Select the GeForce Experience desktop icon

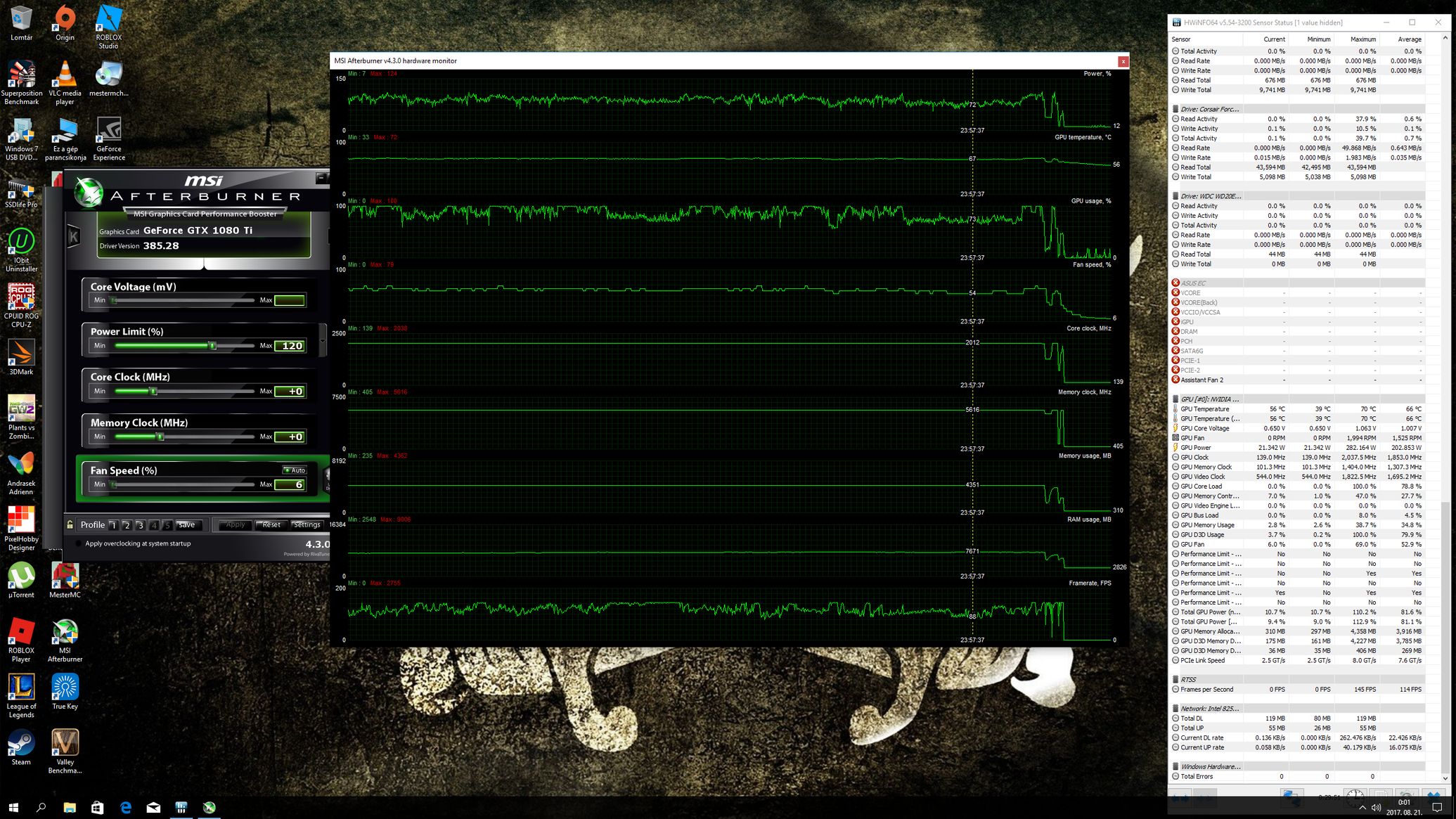(108, 138)
